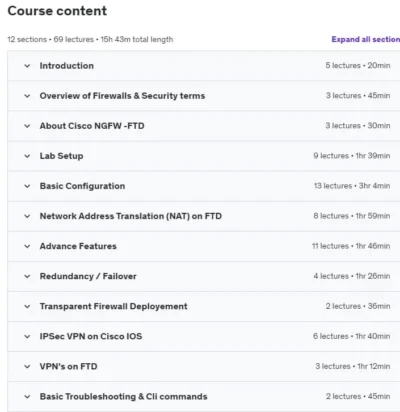Expand the Advance Features chevron
Viewport: 400px width, 412px height.
click(x=27, y=246)
